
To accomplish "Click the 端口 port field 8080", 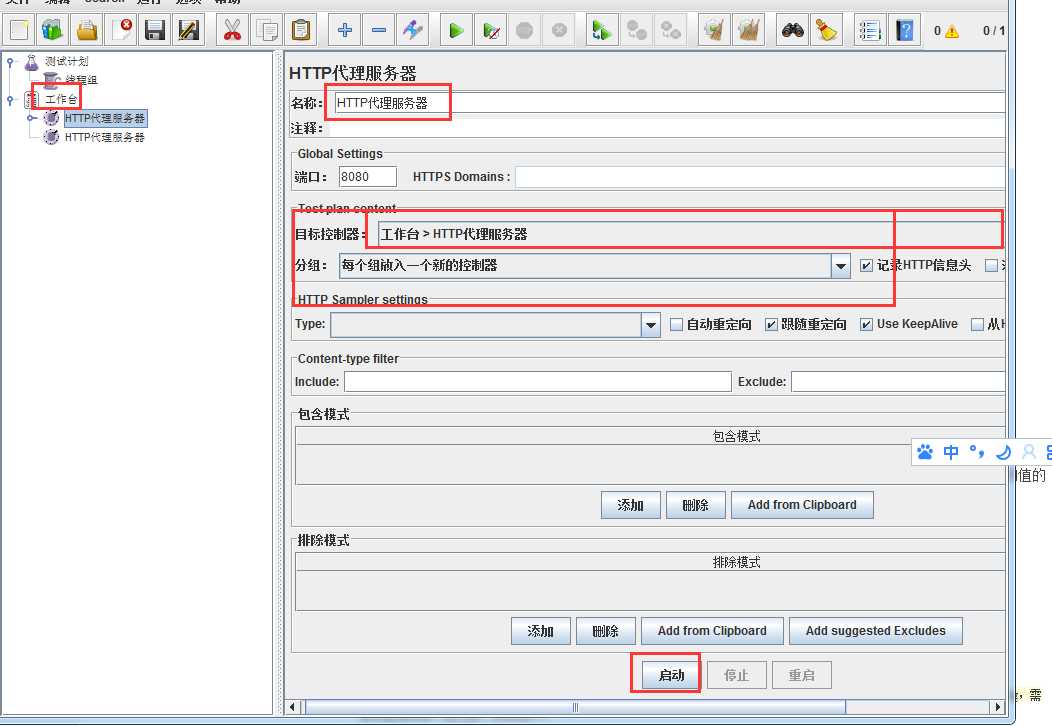I will 368,177.
